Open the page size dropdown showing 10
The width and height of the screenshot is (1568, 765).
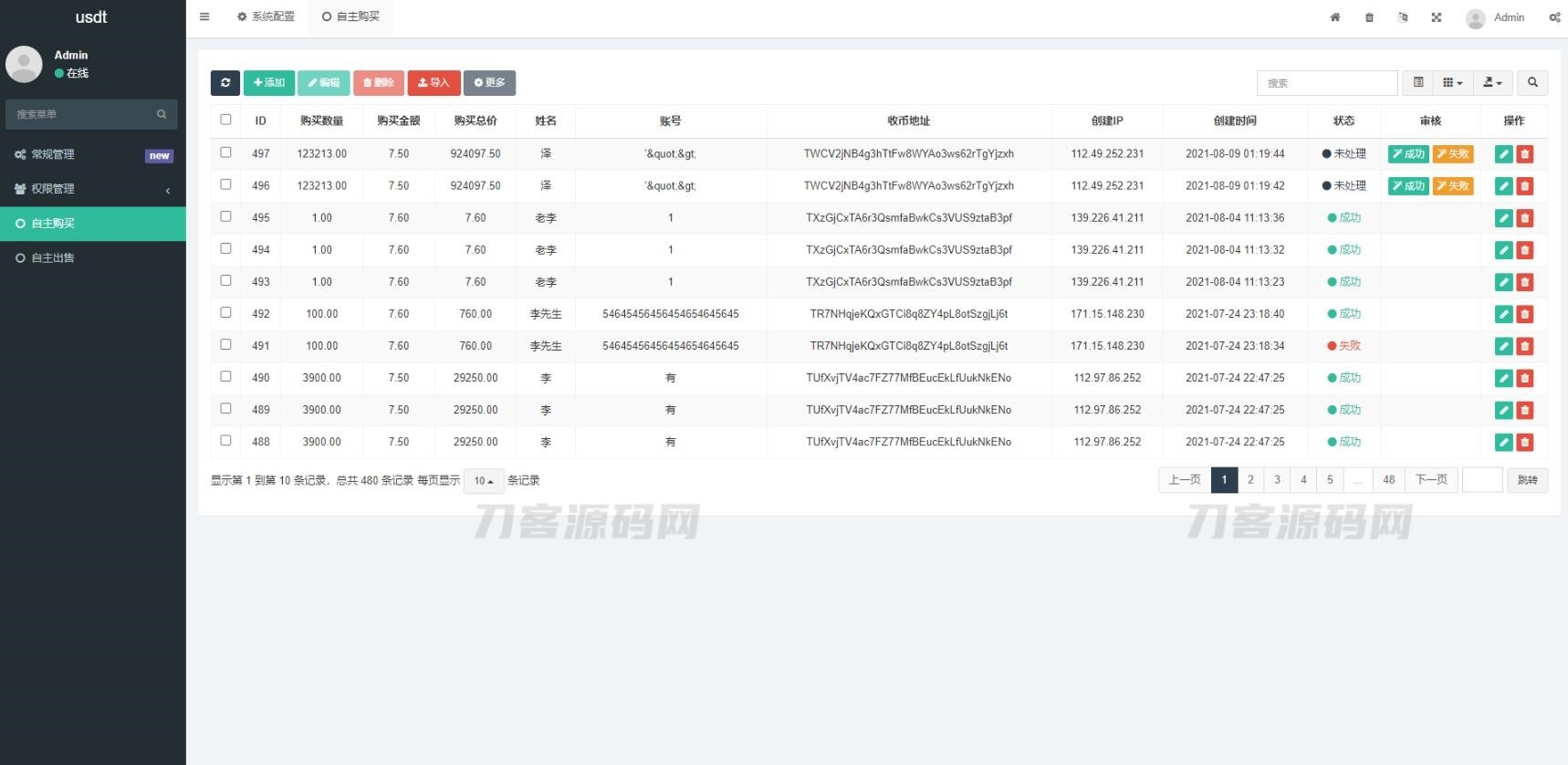click(484, 481)
